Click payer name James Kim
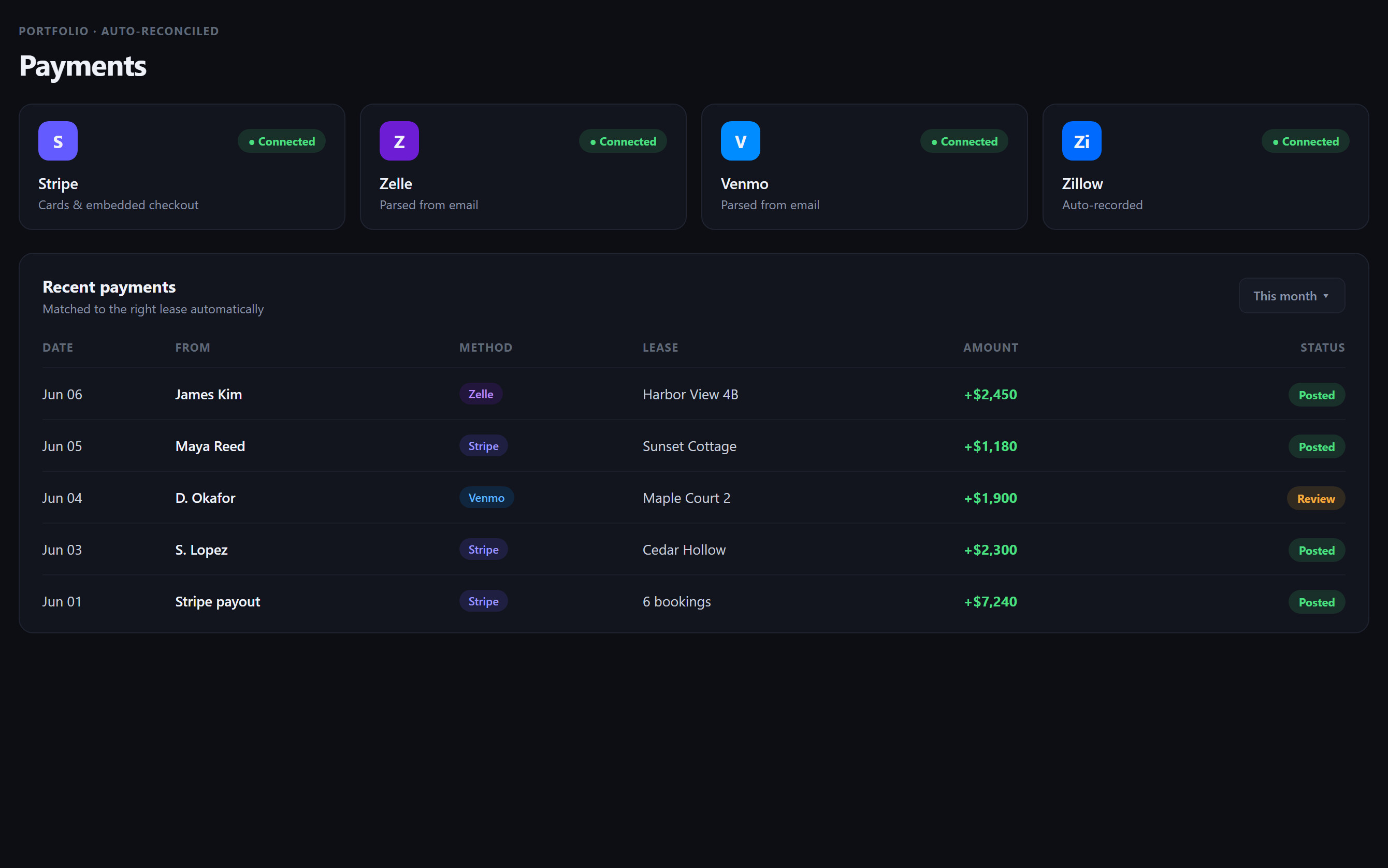Image resolution: width=1388 pixels, height=868 pixels. (x=208, y=395)
